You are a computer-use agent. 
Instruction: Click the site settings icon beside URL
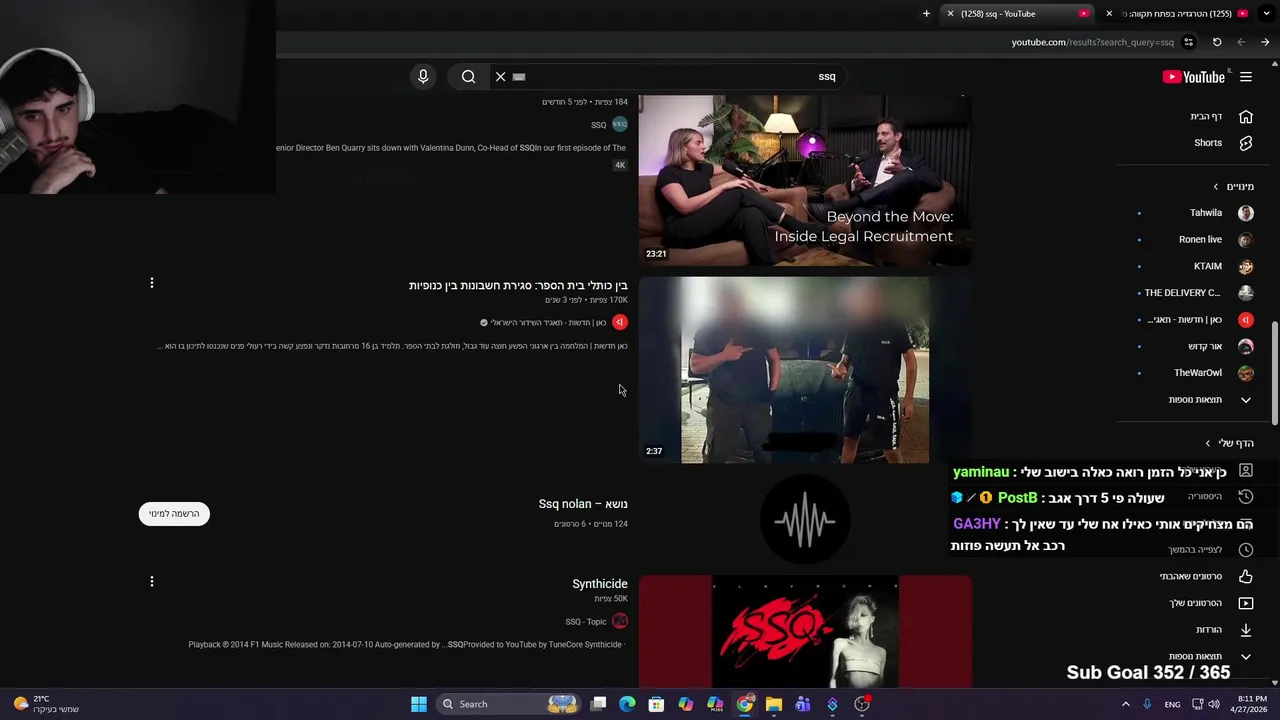(1188, 42)
